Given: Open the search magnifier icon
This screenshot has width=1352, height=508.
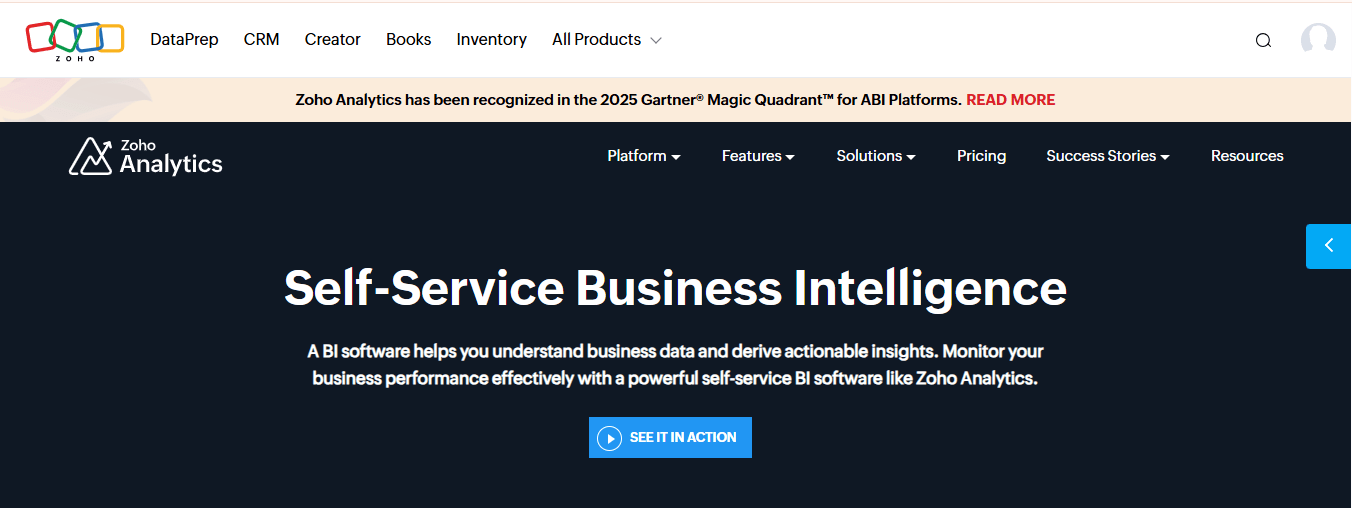Looking at the screenshot, I should pyautogui.click(x=1263, y=40).
